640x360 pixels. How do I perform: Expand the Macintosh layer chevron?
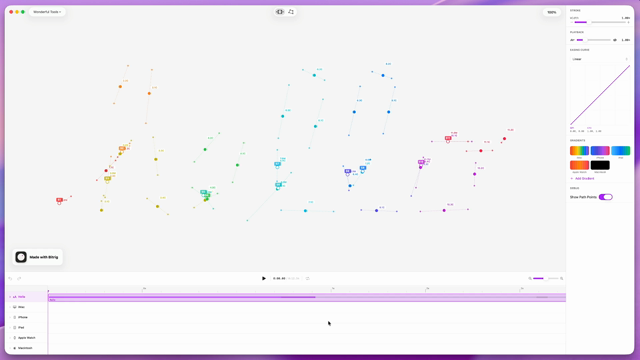[x=10, y=348]
